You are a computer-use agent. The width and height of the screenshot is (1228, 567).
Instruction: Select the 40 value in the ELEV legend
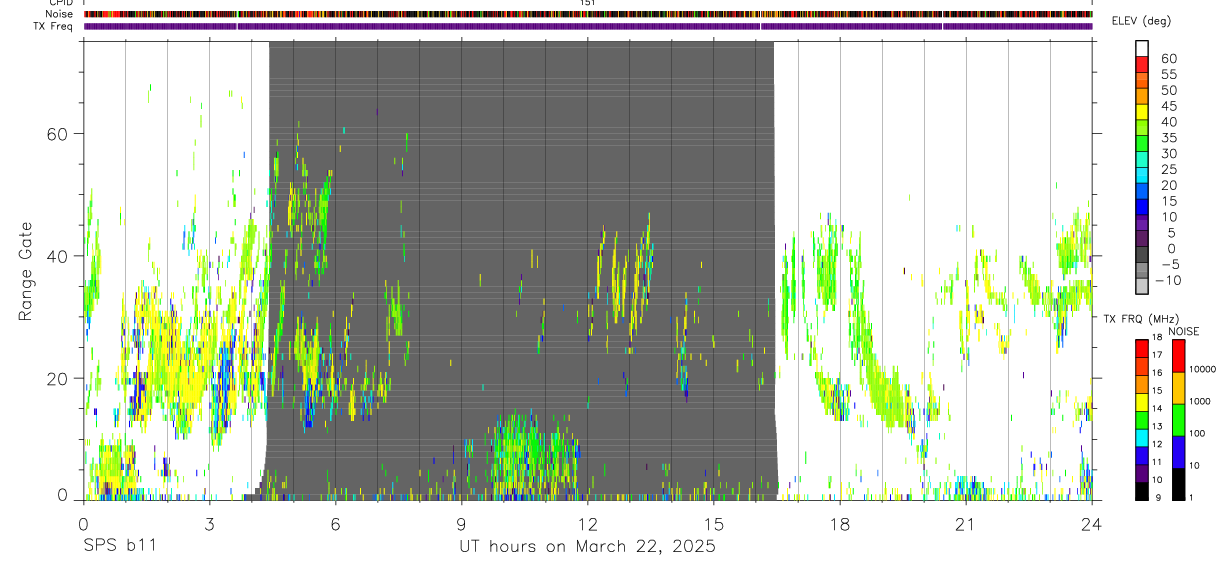(1168, 122)
